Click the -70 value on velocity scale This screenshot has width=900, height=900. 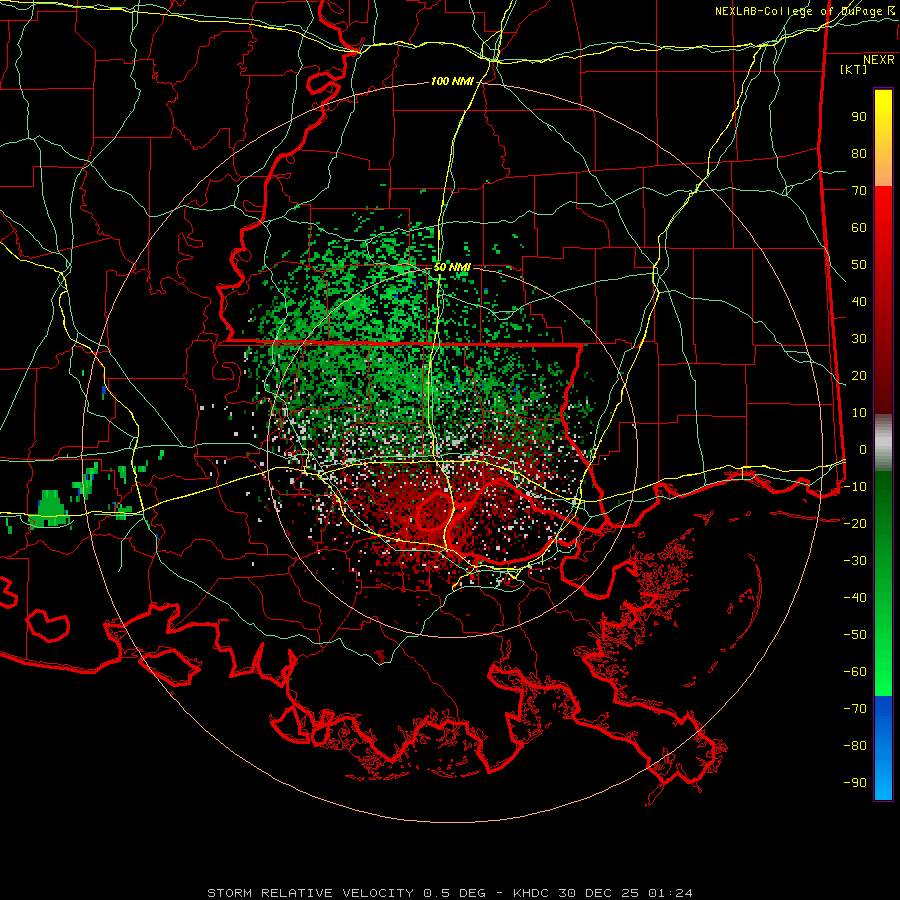click(855, 709)
